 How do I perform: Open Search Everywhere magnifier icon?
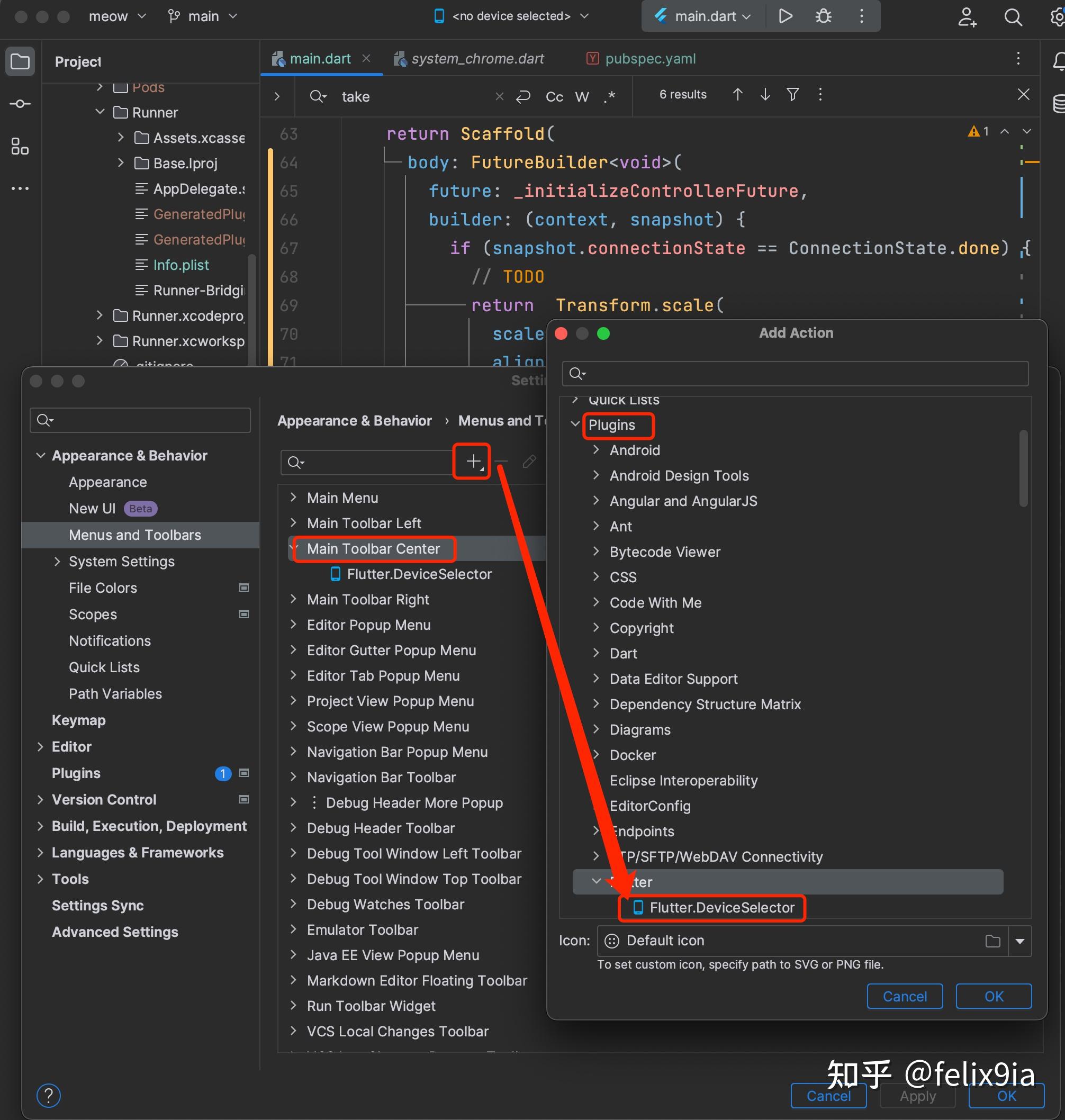[x=1013, y=17]
